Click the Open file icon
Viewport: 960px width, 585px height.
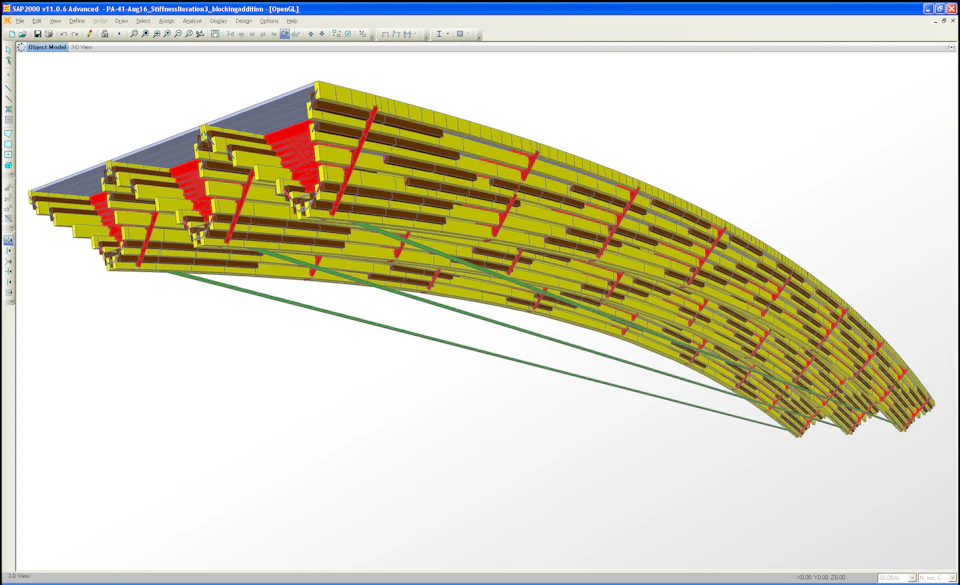point(23,34)
